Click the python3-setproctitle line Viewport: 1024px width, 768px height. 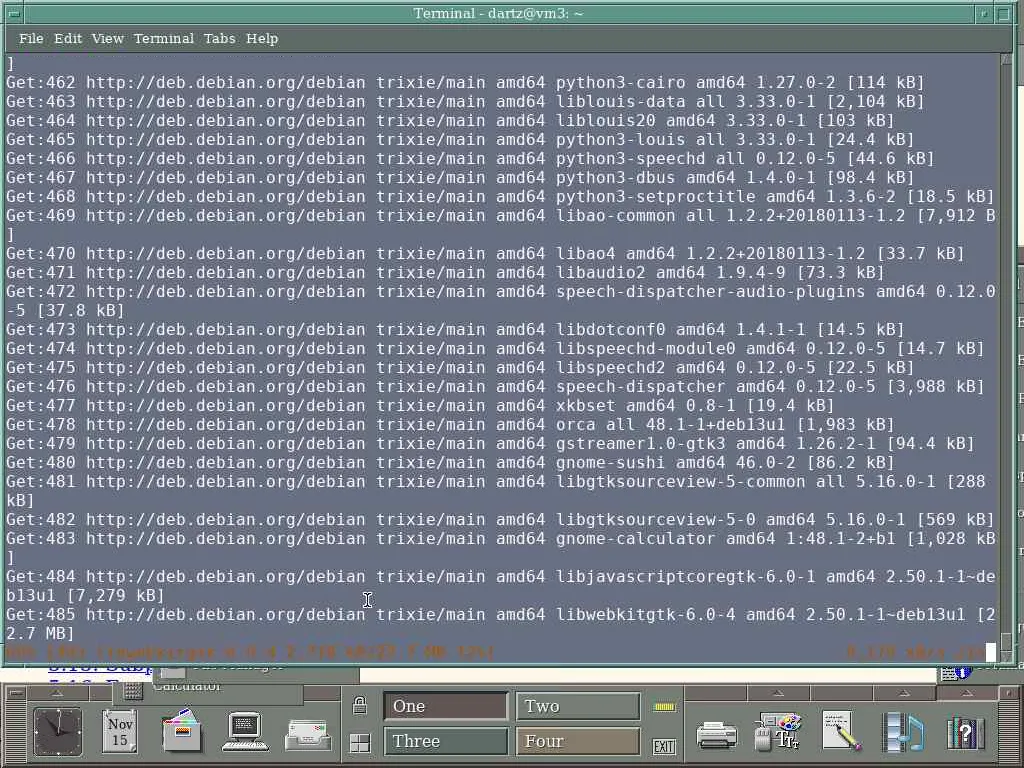pos(500,197)
